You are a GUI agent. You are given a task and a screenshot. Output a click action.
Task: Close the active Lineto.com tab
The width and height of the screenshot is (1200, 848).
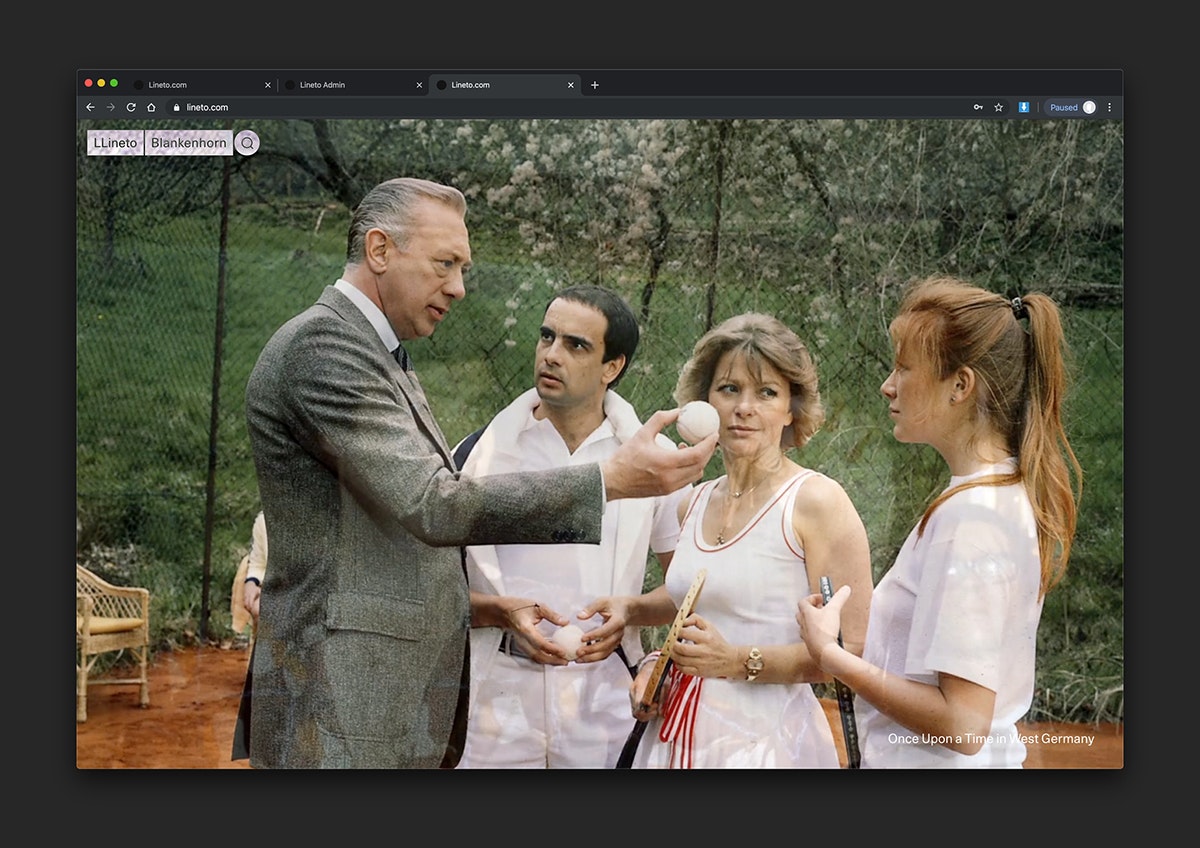[571, 85]
